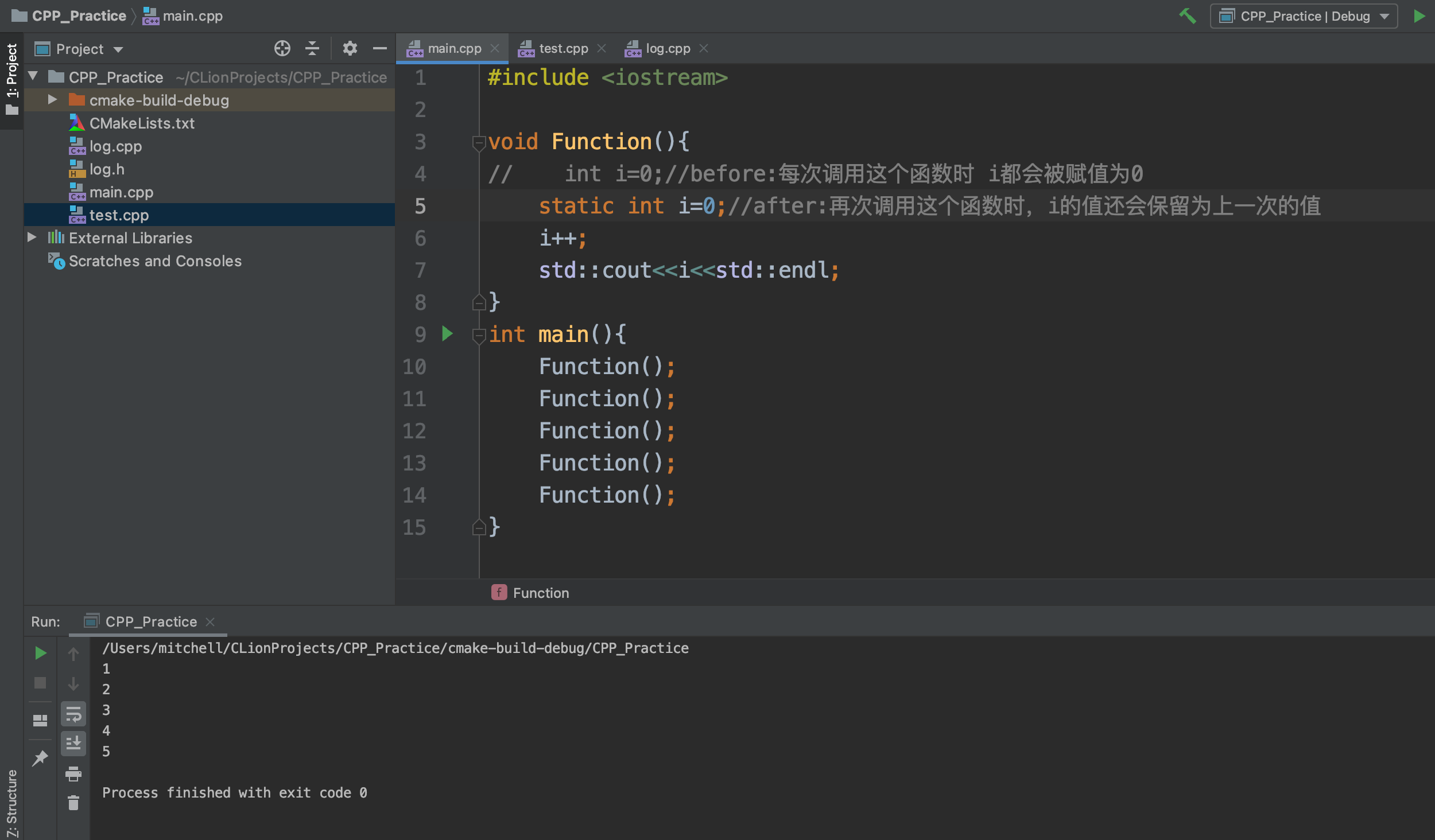Run the project with the top-right green arrow
1435x840 pixels.
pos(1419,16)
